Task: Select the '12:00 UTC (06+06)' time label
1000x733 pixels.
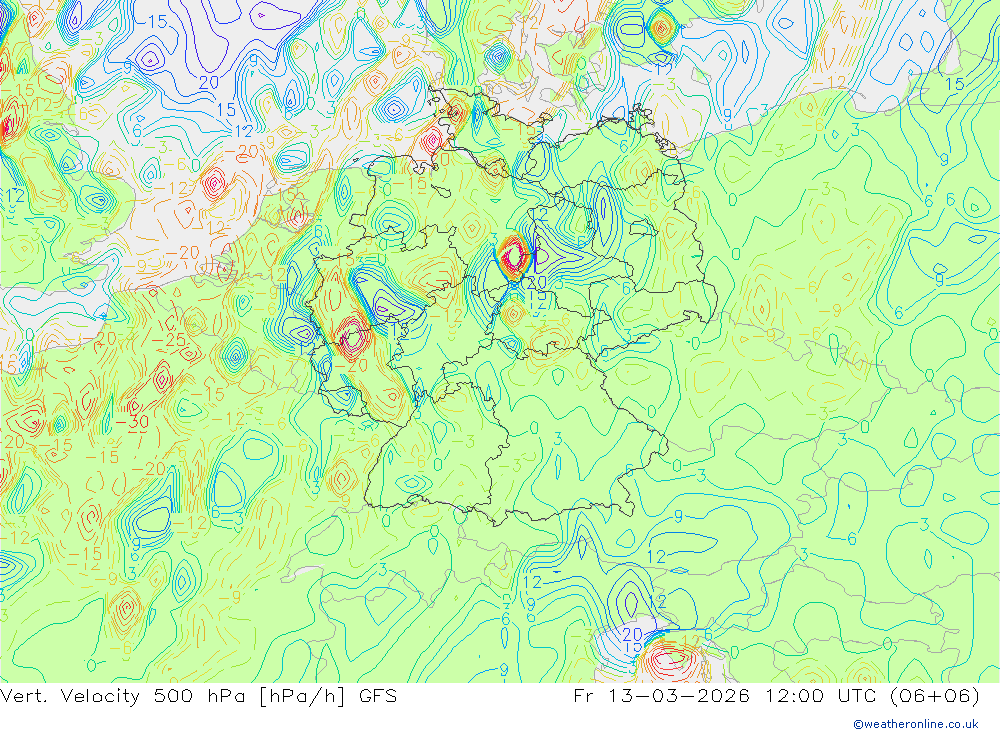Action: (870, 695)
